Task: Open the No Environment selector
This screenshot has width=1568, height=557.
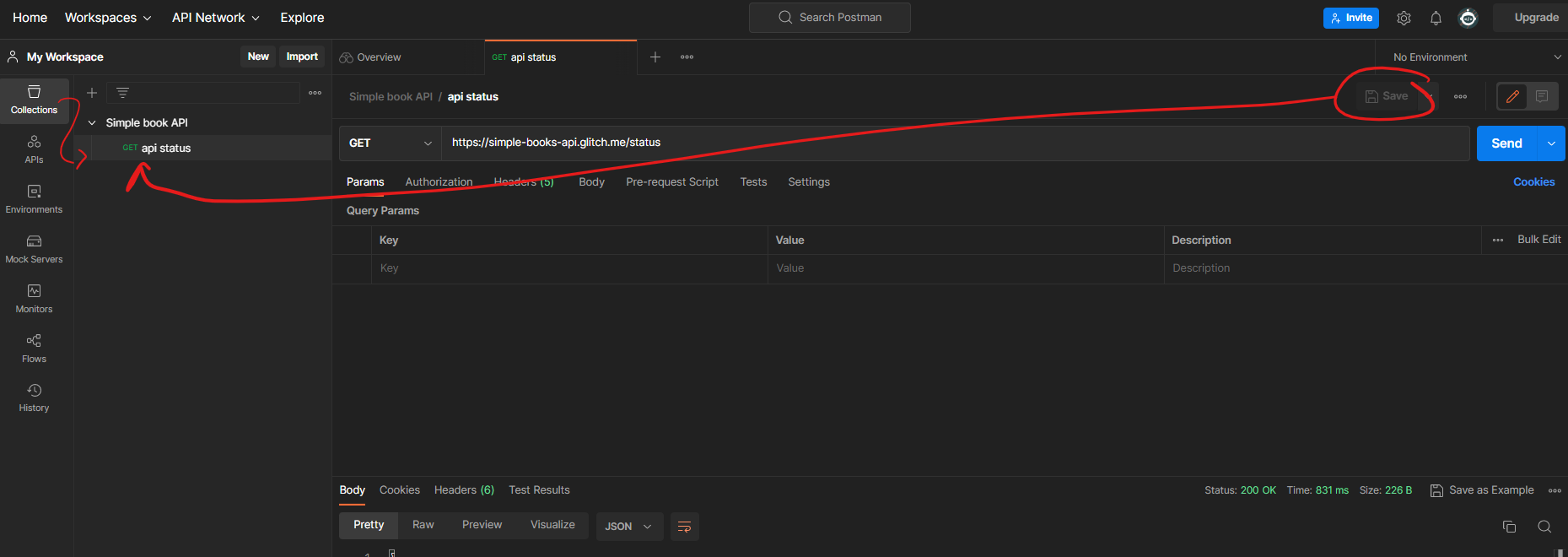Action: click(1476, 57)
